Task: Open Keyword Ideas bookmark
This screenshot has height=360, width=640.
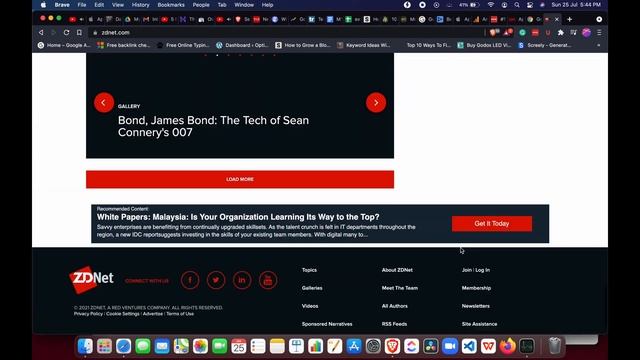Action: click(x=364, y=45)
